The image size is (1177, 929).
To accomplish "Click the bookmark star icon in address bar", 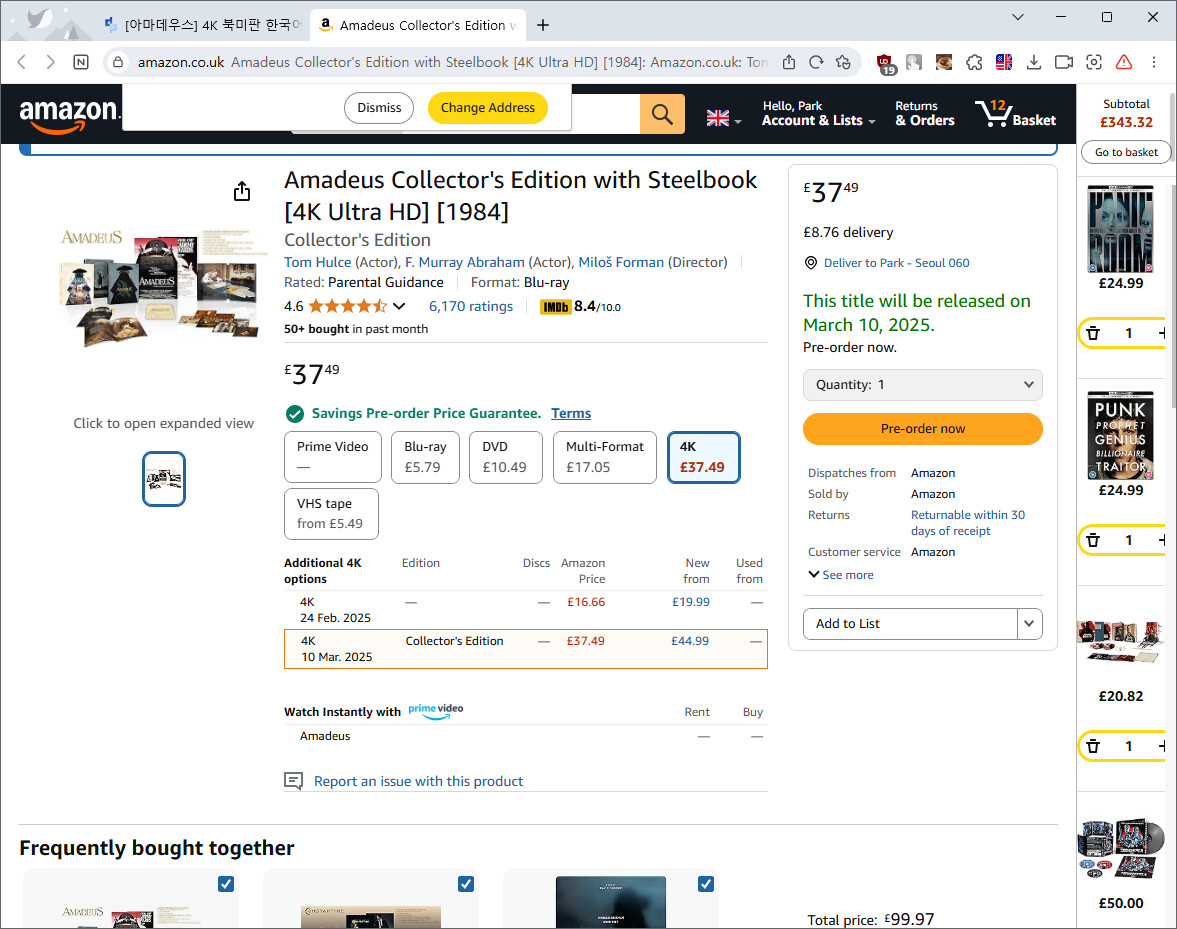I will pyautogui.click(x=843, y=62).
